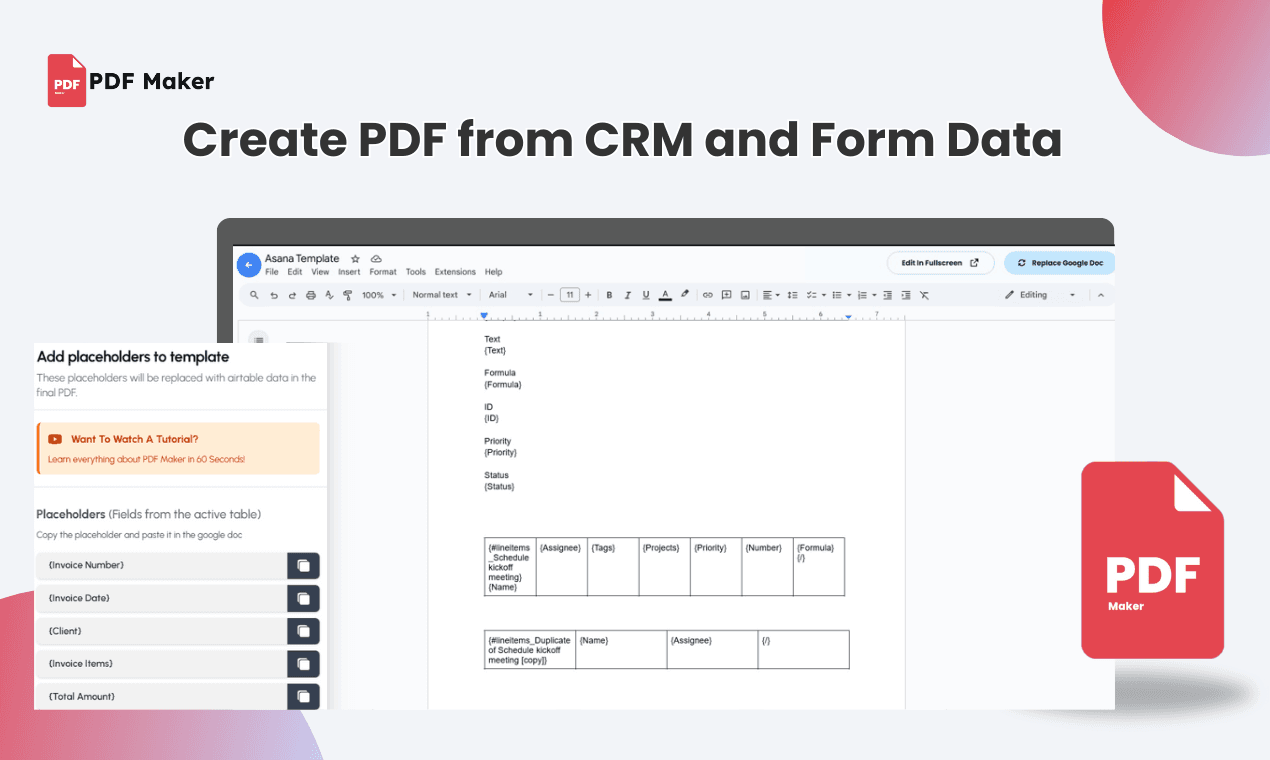1270x760 pixels.
Task: Copy the {Invoice Number} placeholder
Action: point(303,566)
